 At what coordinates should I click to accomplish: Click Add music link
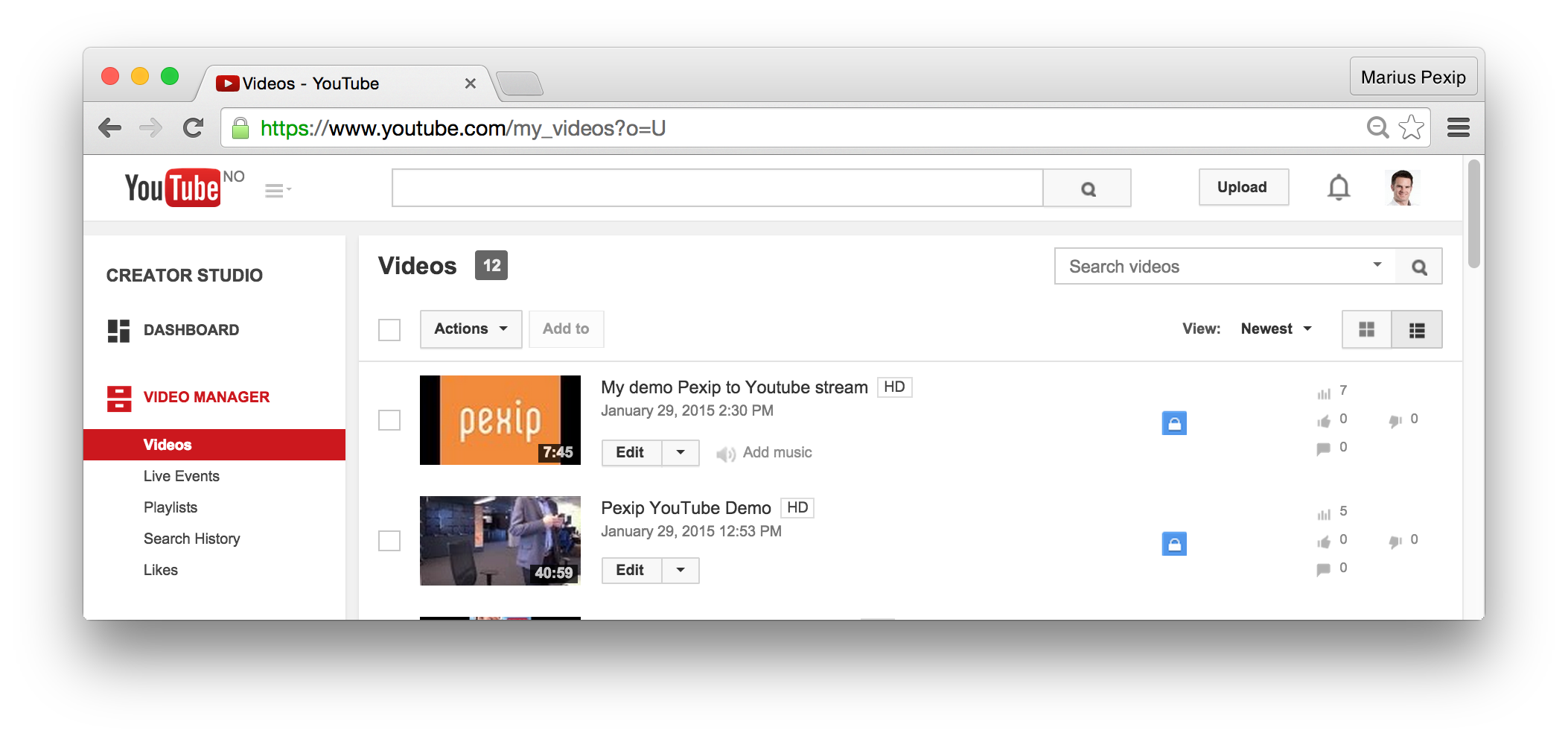point(777,452)
